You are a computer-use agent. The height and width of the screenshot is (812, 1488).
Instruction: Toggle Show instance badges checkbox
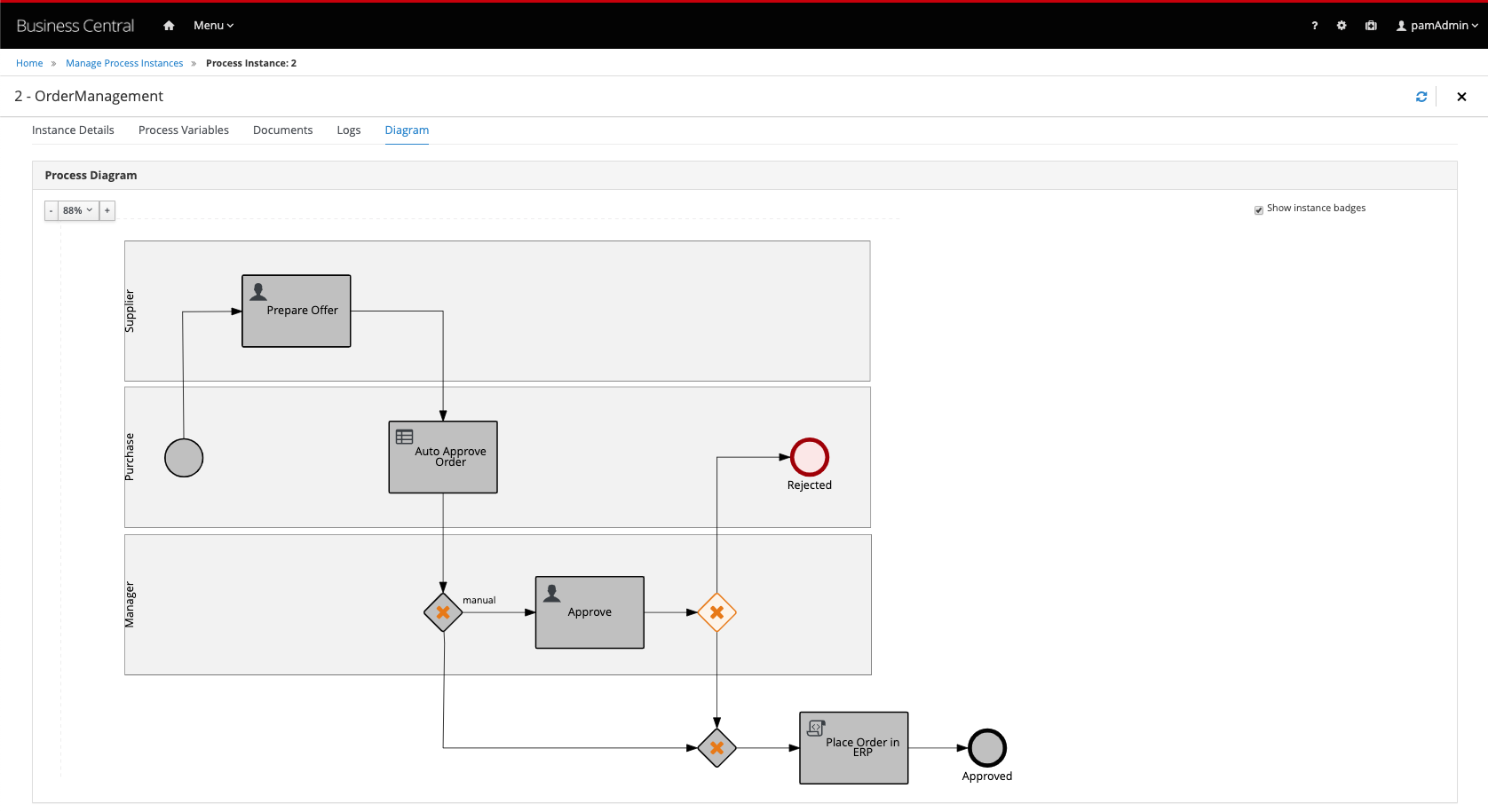[1259, 210]
